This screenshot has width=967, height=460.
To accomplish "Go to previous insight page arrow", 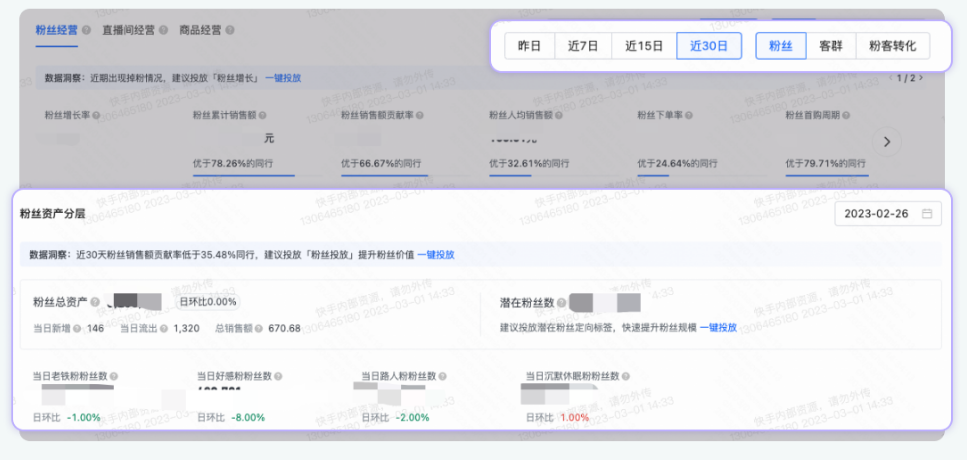I will (891, 78).
